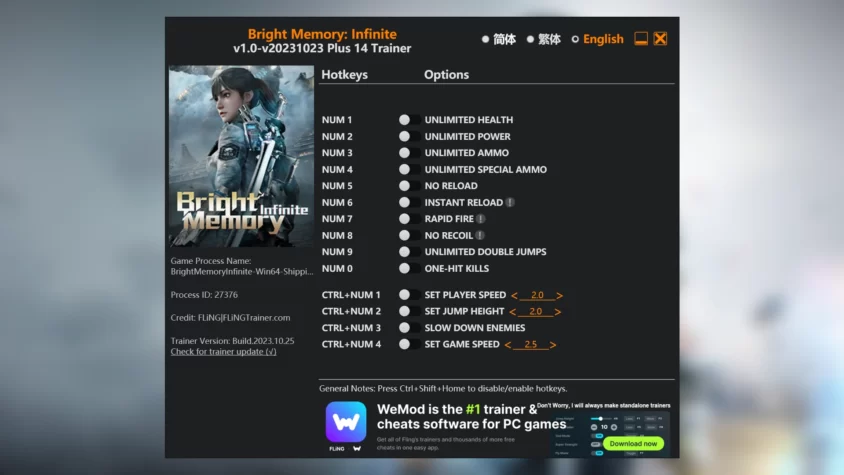
Task: Click the NUM 0 hotkey label
Action: coord(337,268)
